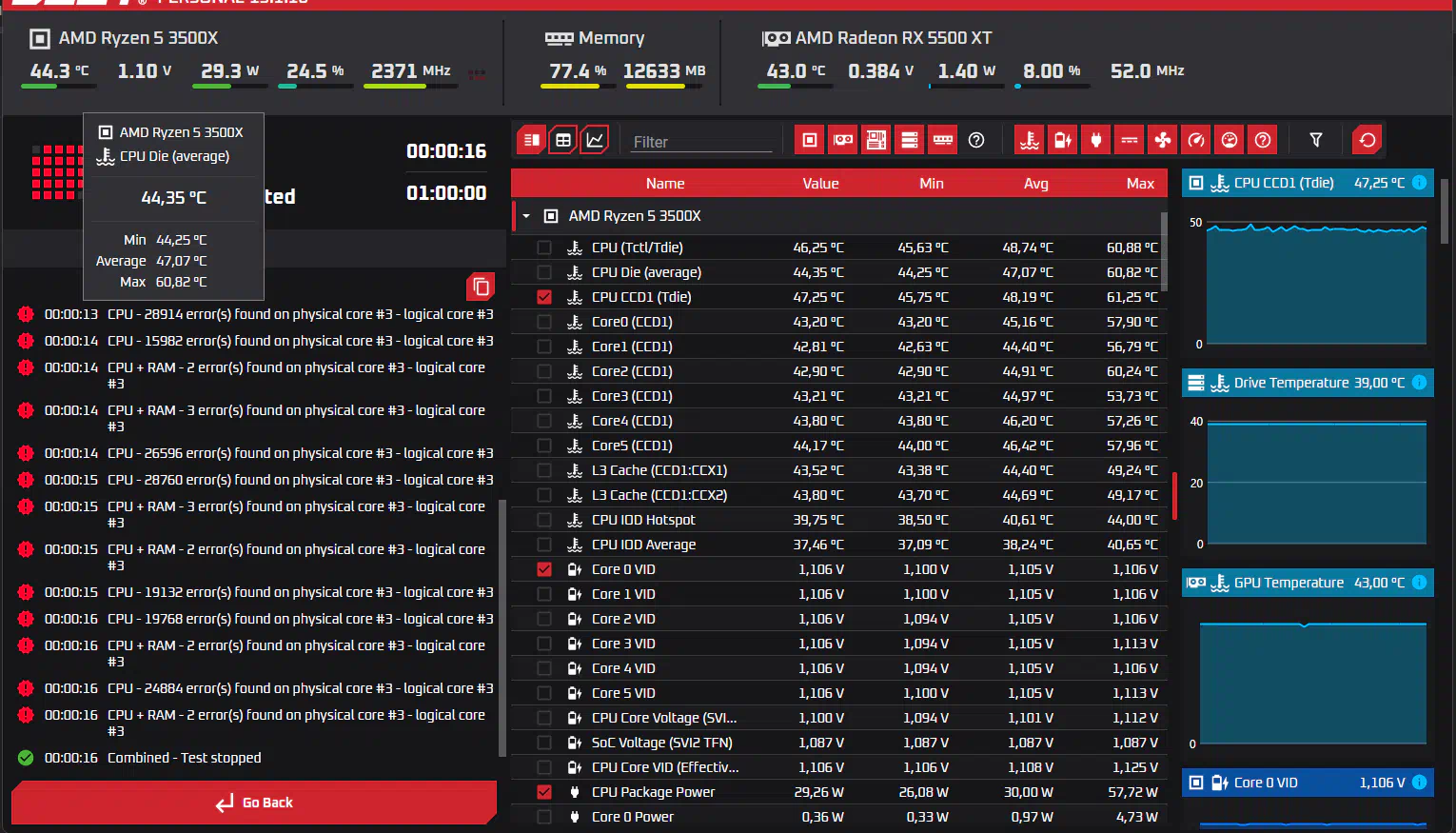Image resolution: width=1456 pixels, height=833 pixels.
Task: Check the CPU (Tctl/Tdie) row checkbox
Action: click(x=544, y=248)
